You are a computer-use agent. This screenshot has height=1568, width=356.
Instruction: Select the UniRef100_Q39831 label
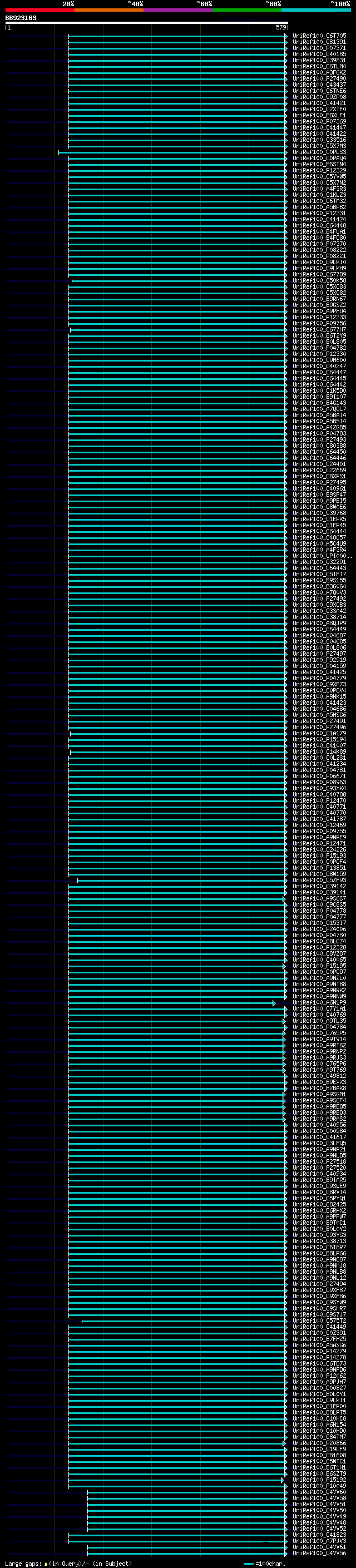tap(319, 60)
